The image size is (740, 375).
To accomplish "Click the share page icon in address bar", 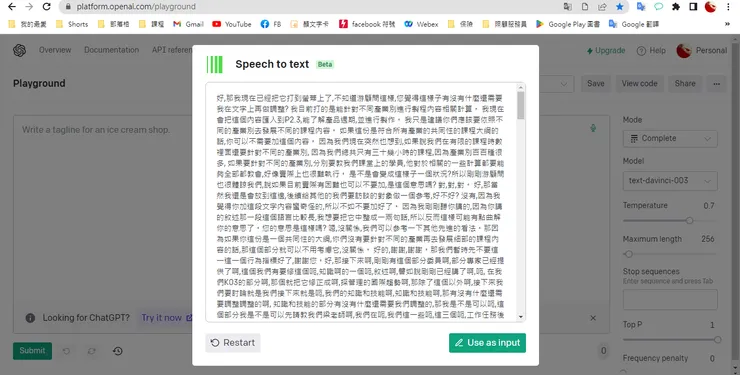I will (x=602, y=7).
